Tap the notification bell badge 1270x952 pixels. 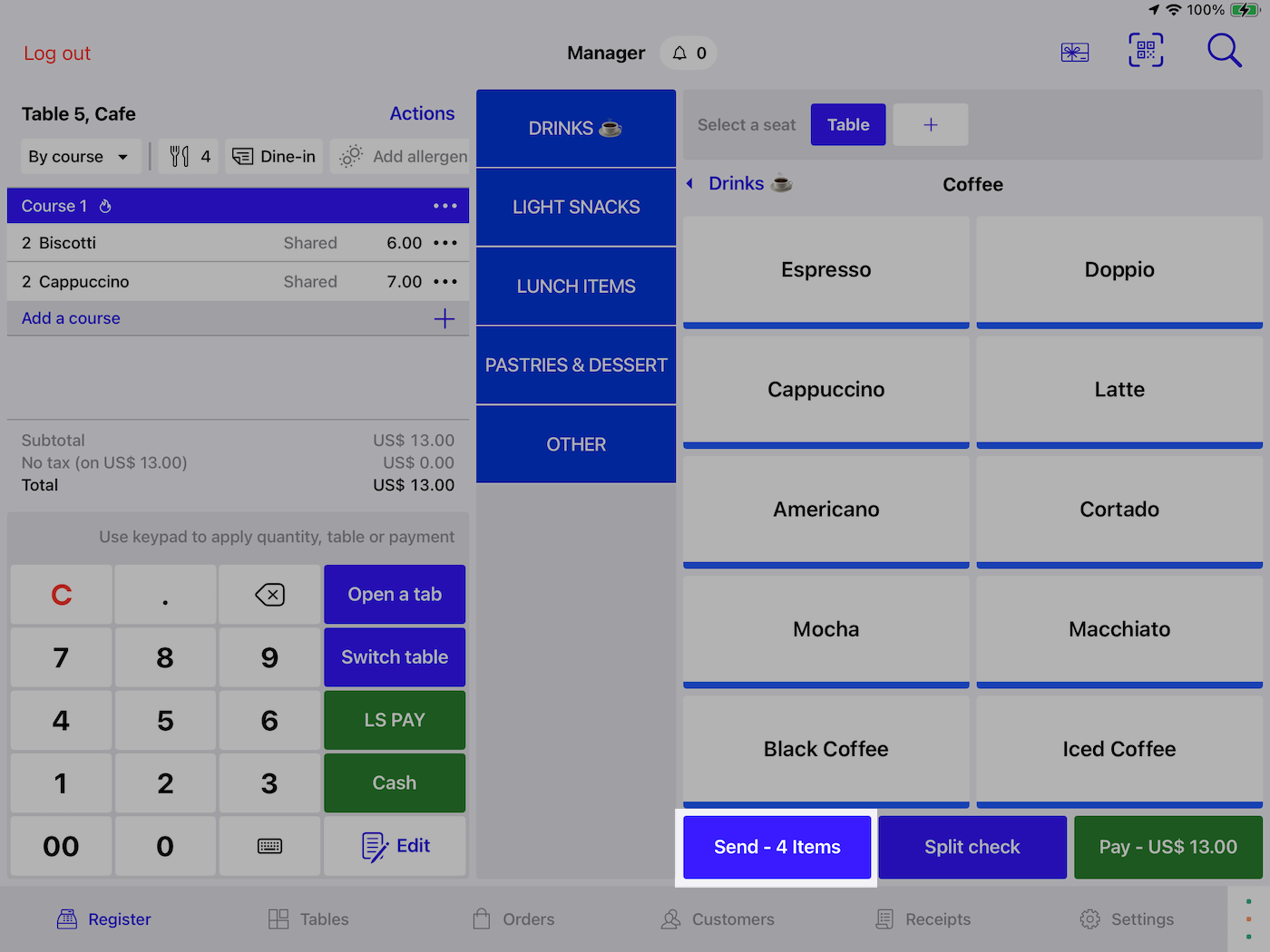pos(689,53)
